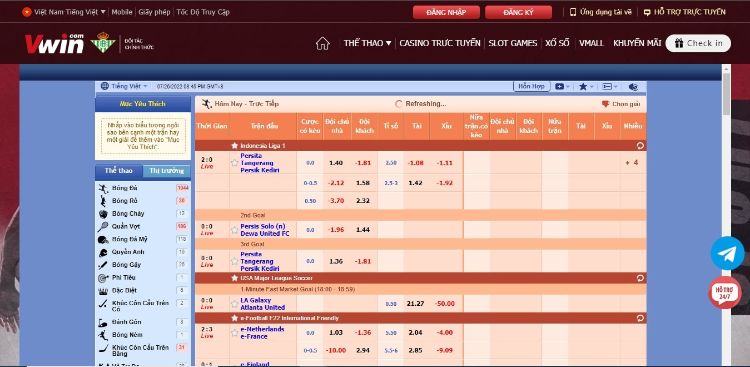
Task: Click the Phi Tiêu darts icon
Action: 103,278
